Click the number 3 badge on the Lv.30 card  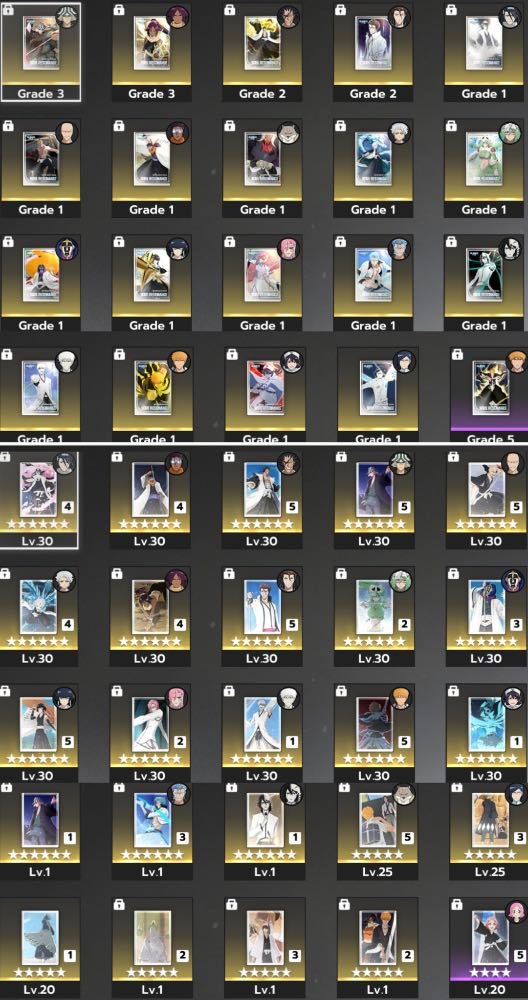click(515, 624)
